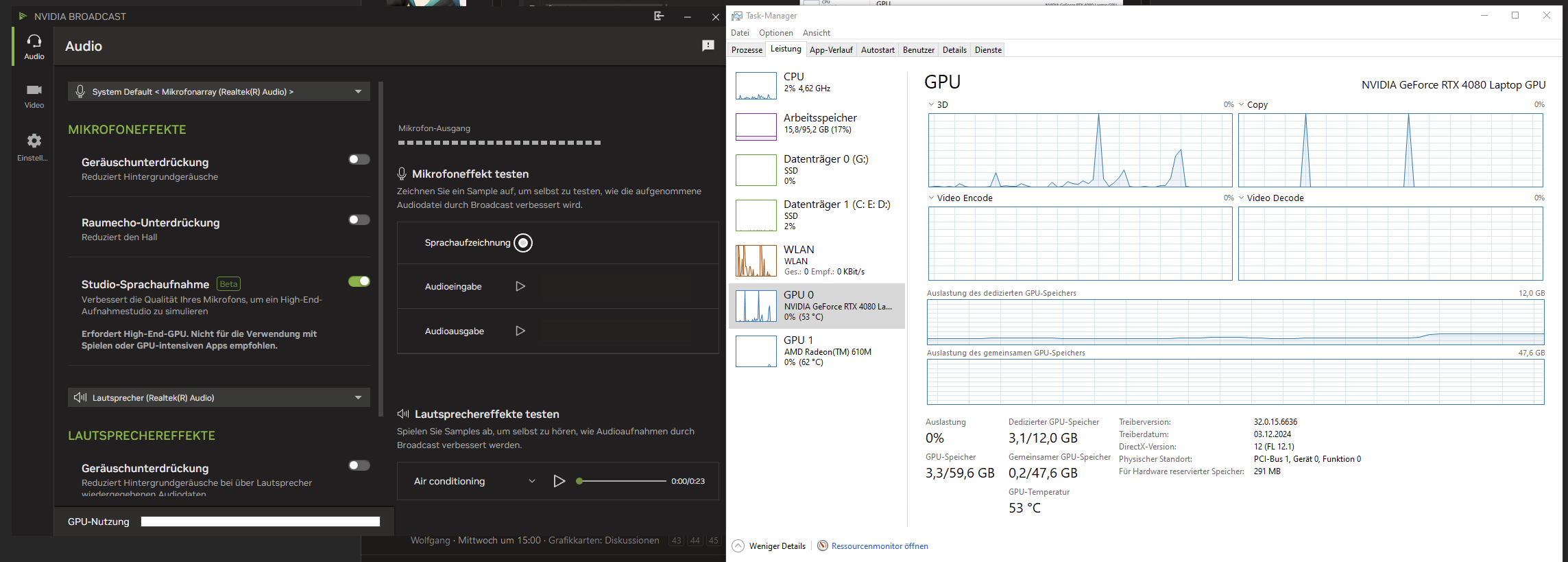Click the NVIDIA Broadcast effects panel scrollbar
The image size is (1568, 562).
[x=381, y=249]
